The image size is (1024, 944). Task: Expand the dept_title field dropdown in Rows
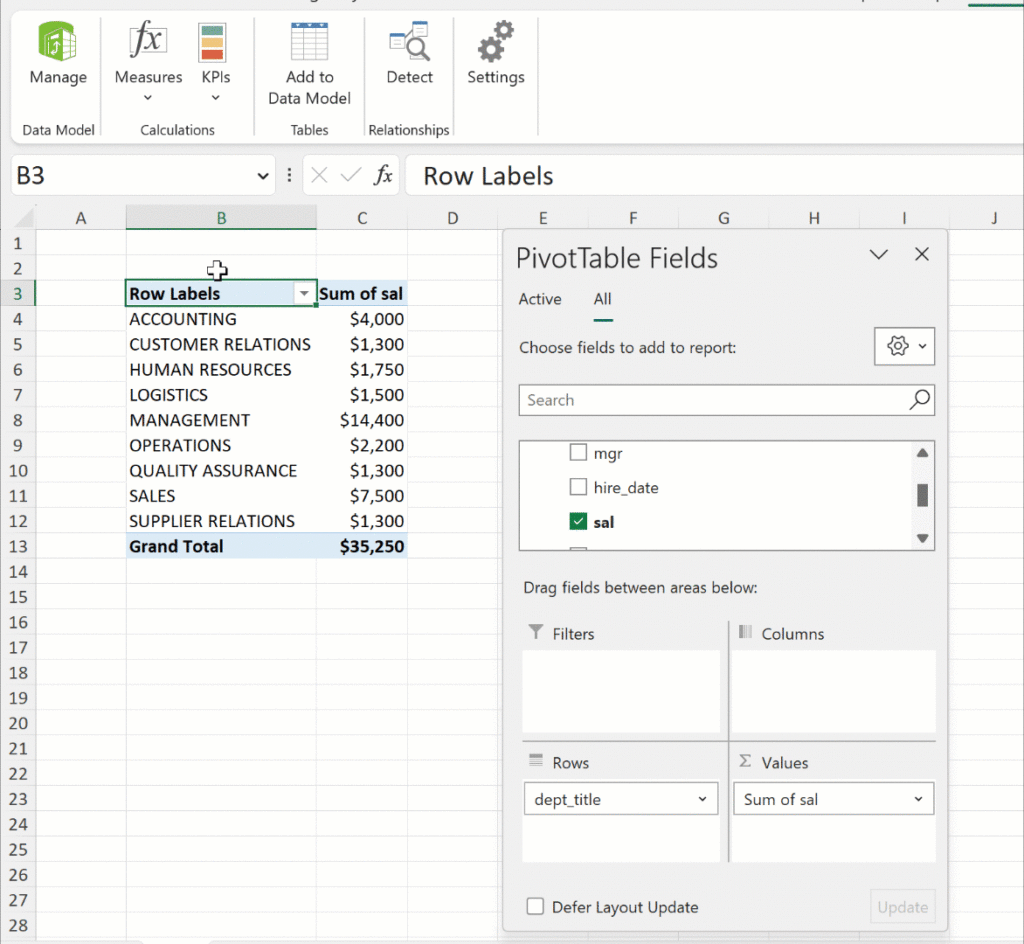click(702, 799)
